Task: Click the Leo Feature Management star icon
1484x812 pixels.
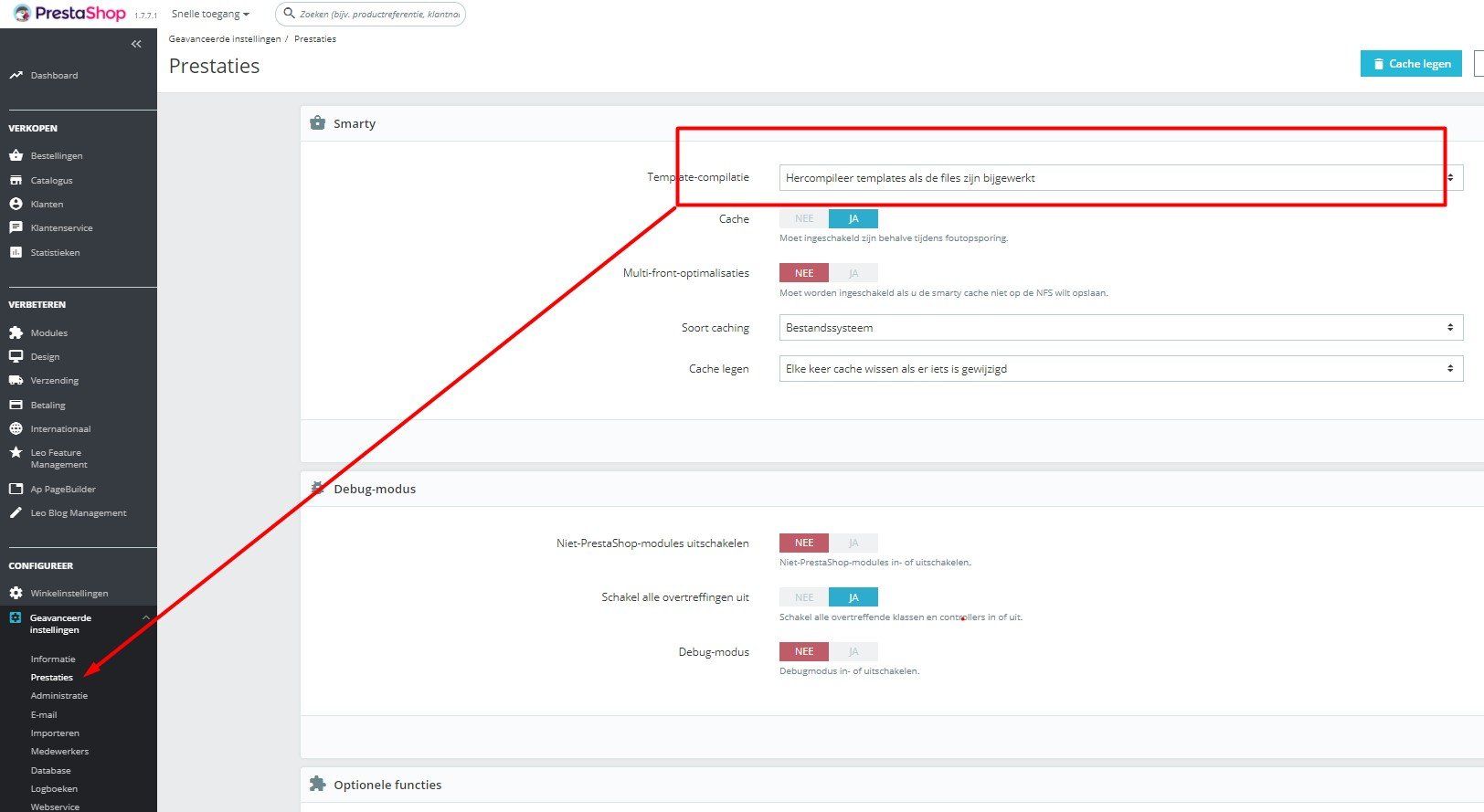Action: (16, 452)
